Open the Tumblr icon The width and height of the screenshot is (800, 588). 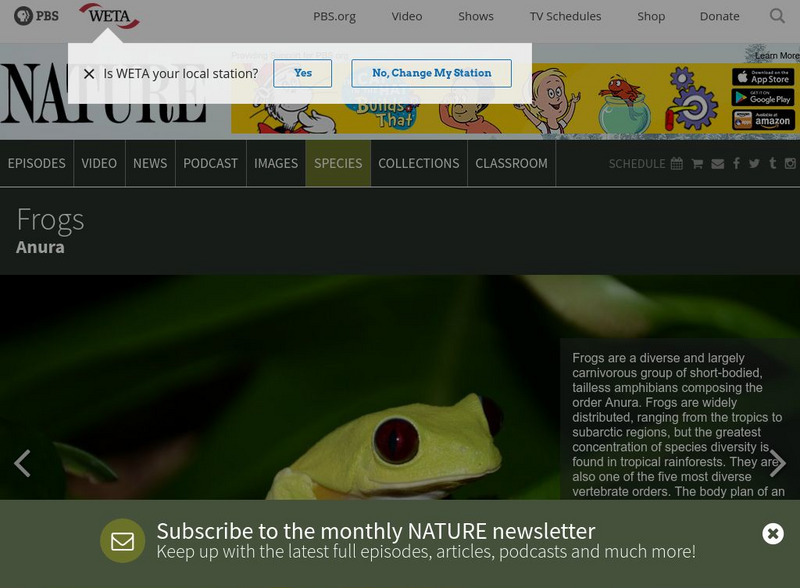(x=772, y=163)
